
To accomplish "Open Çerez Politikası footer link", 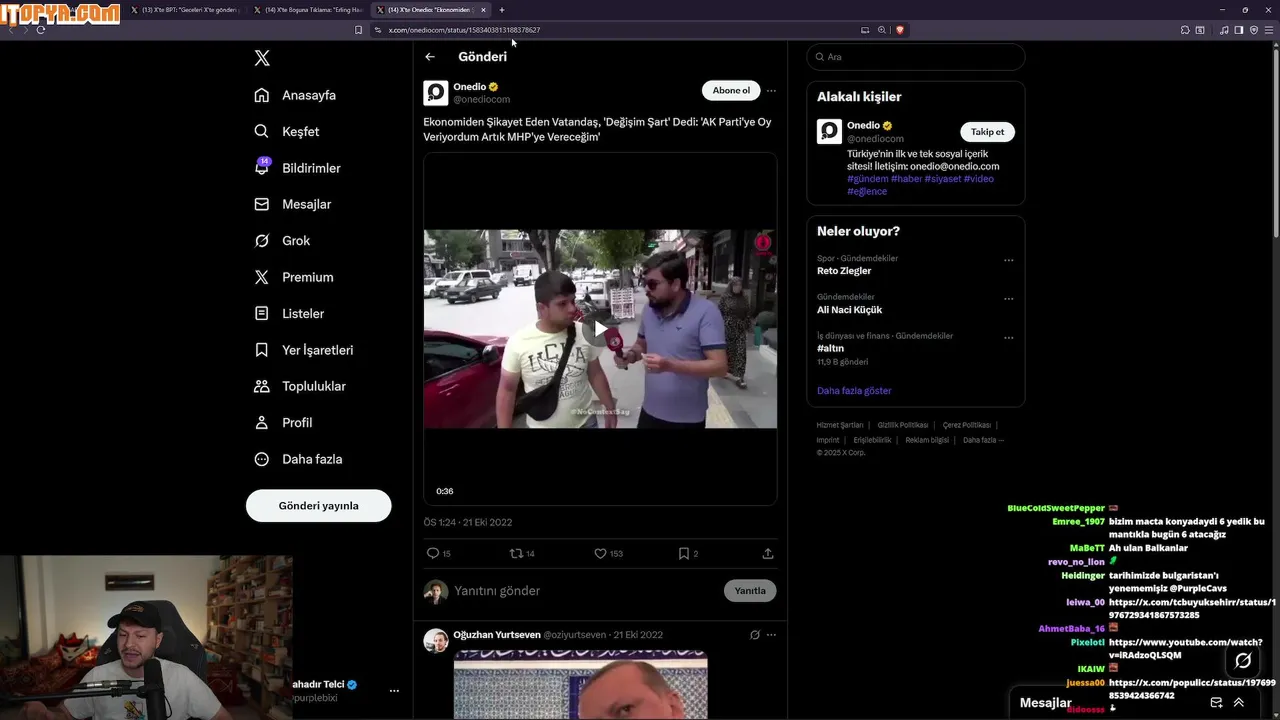I will coord(967,425).
